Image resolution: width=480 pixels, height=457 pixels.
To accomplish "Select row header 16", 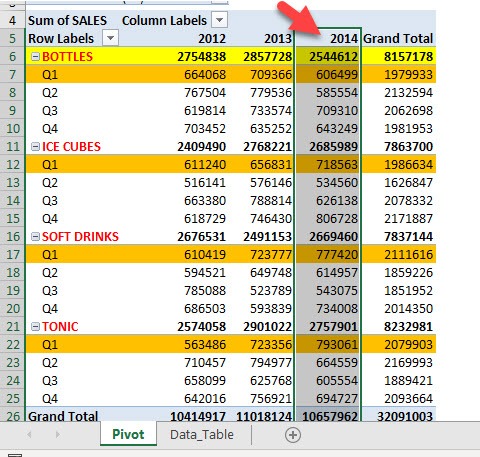I will [x=12, y=236].
